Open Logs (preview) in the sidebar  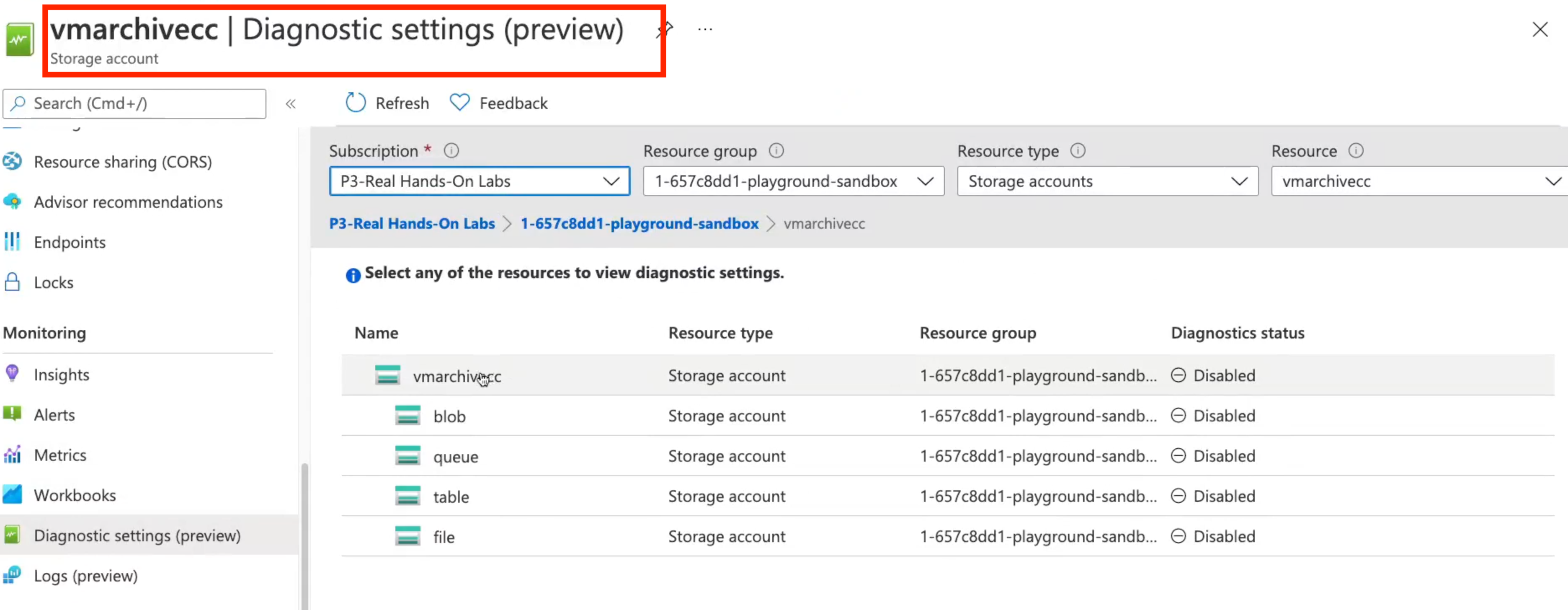point(86,575)
